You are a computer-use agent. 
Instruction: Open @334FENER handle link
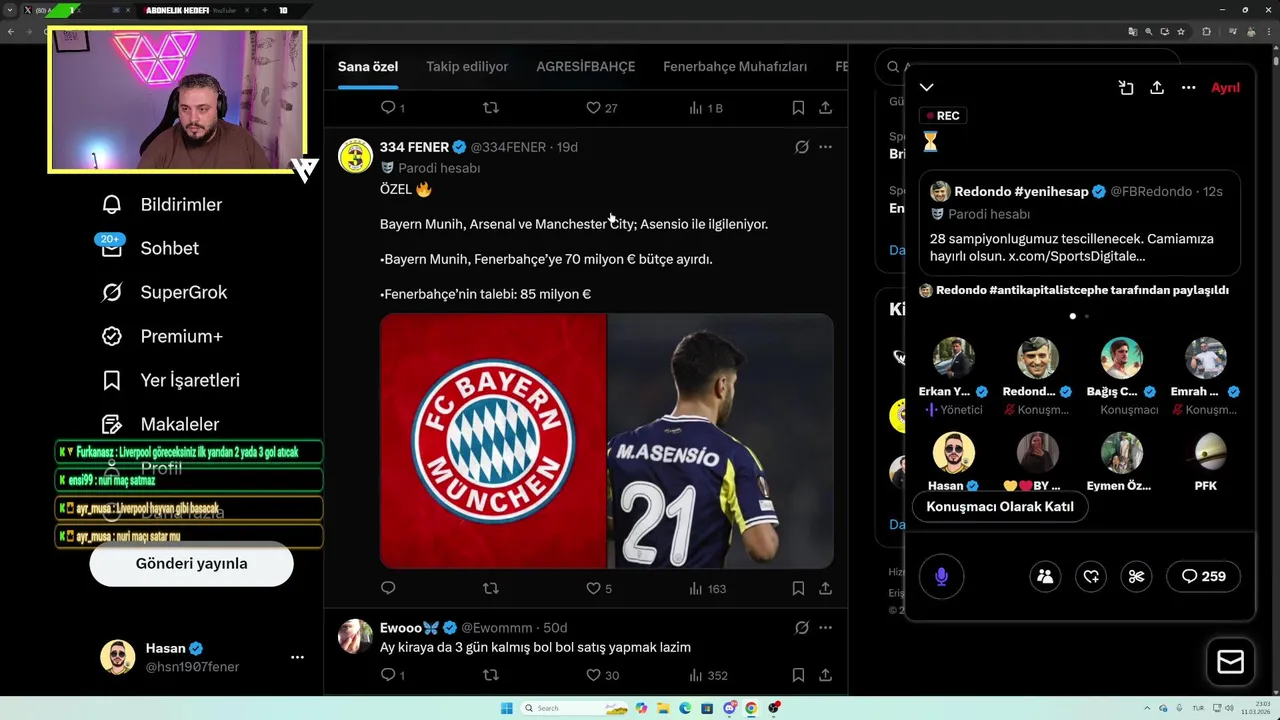[x=508, y=147]
